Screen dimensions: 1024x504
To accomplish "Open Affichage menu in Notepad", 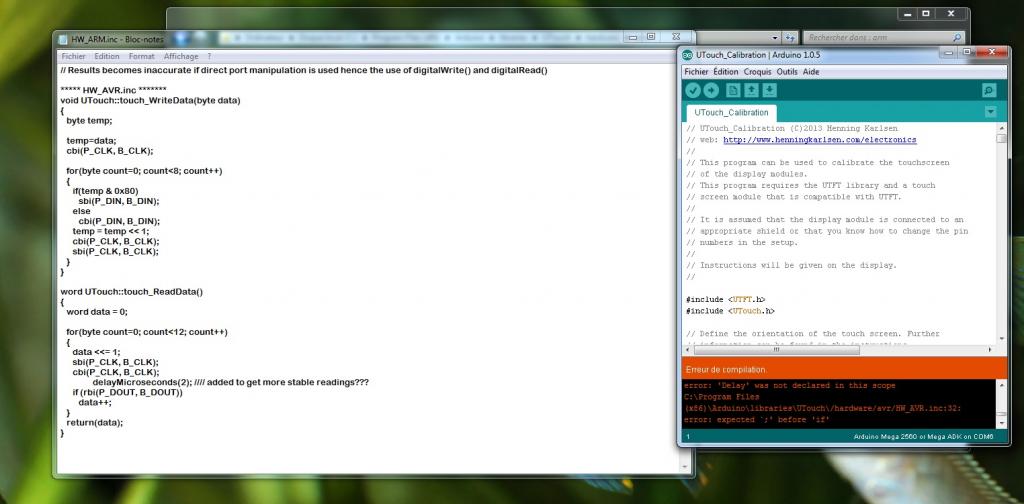I will 181,57.
